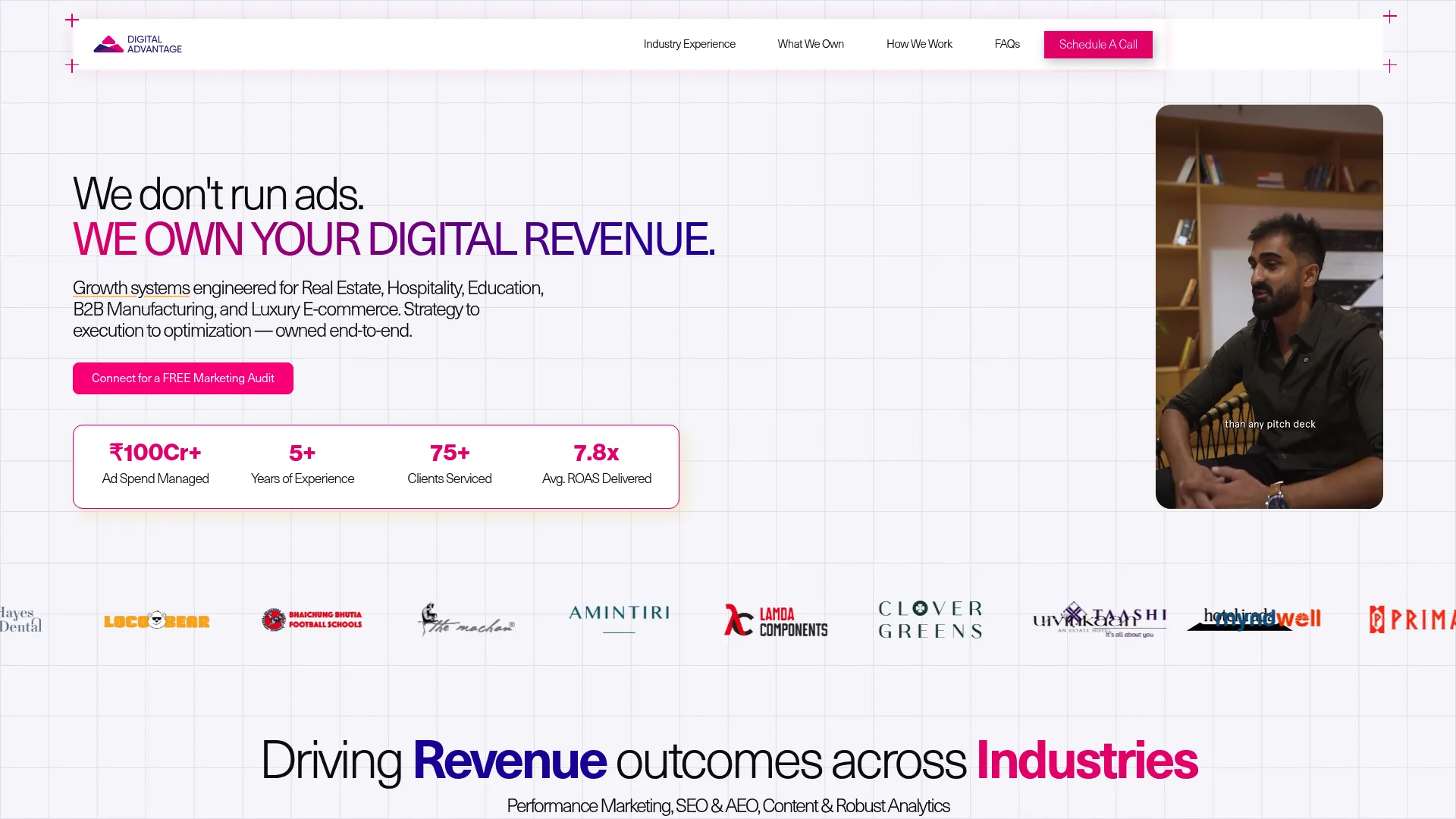Open the Industry Experience menu item
1456x819 pixels.
[x=689, y=44]
